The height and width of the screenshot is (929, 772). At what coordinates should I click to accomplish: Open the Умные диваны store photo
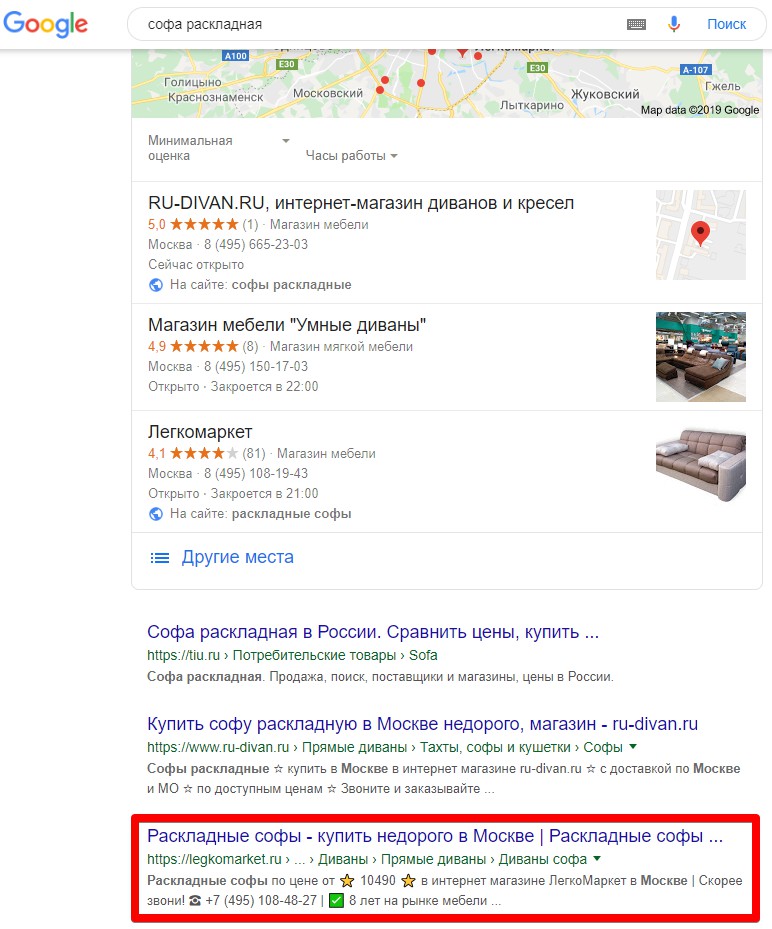[700, 357]
